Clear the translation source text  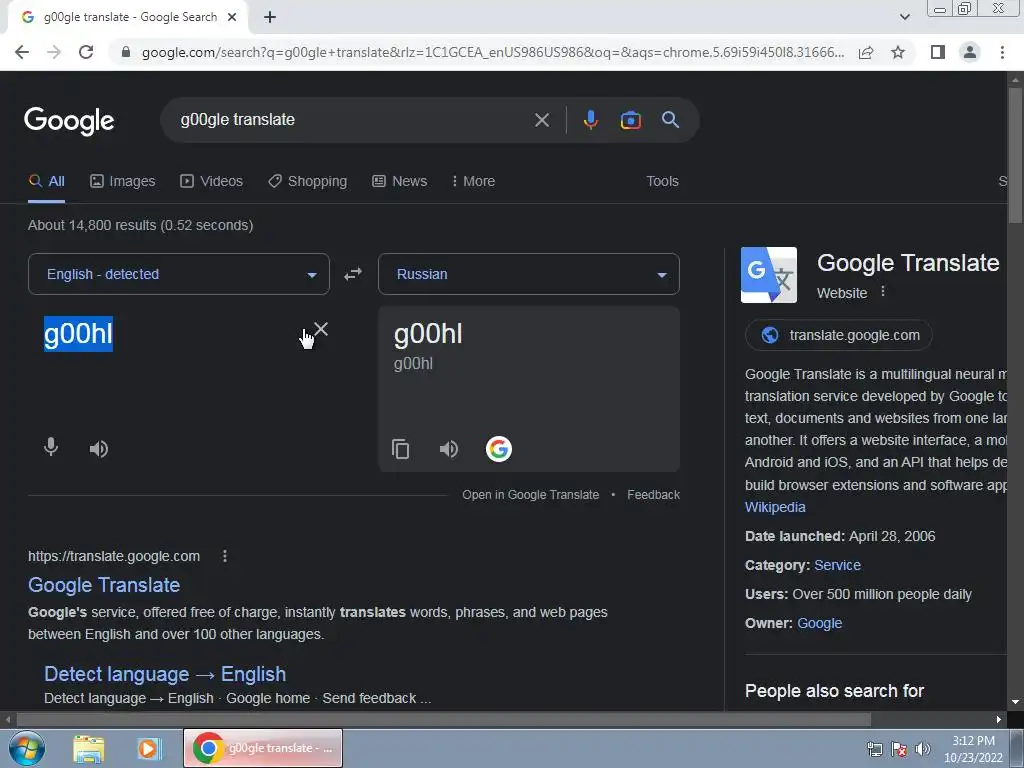tap(321, 329)
